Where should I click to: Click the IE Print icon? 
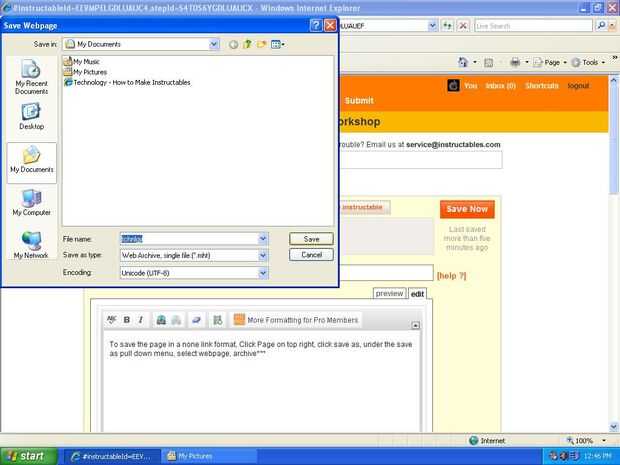pos(515,62)
